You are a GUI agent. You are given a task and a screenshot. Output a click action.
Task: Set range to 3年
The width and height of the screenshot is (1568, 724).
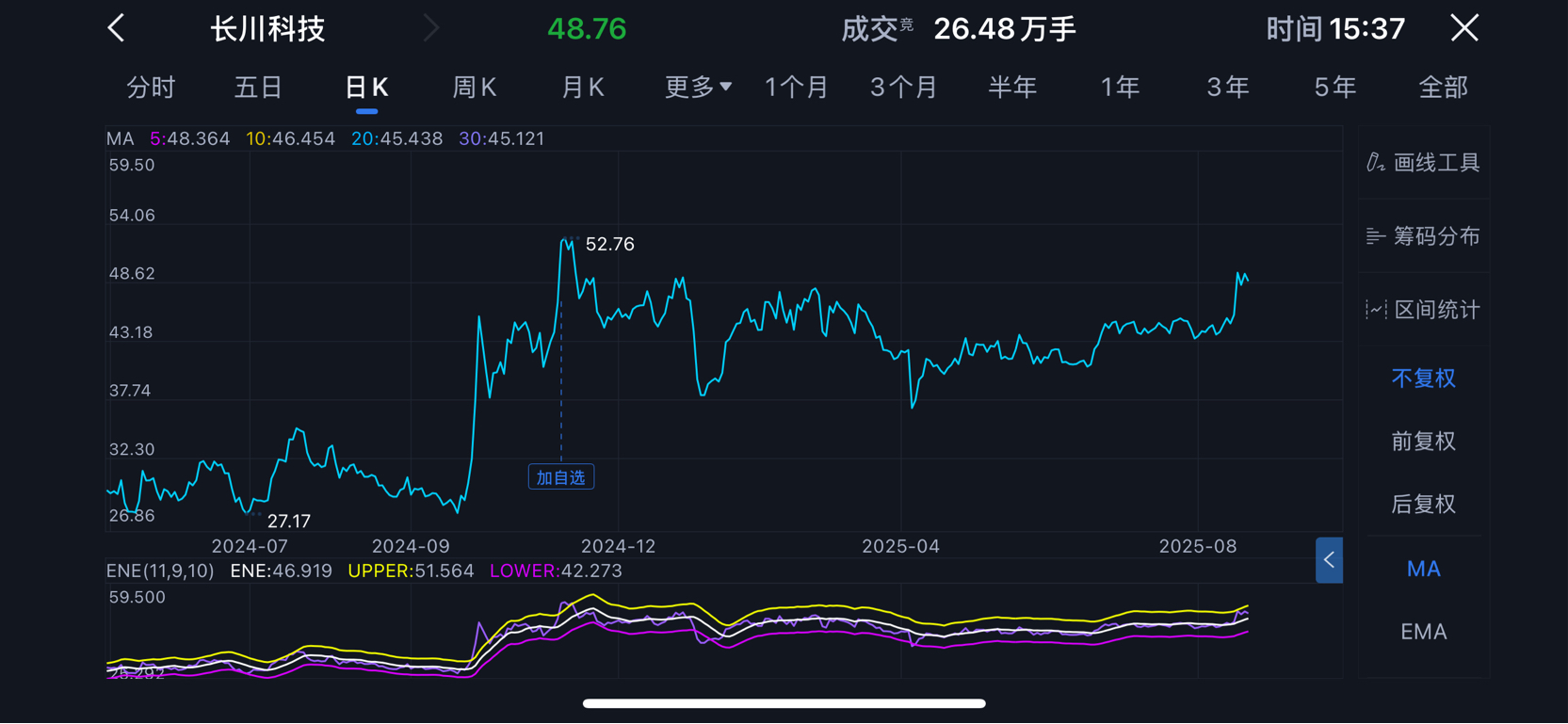click(1228, 88)
